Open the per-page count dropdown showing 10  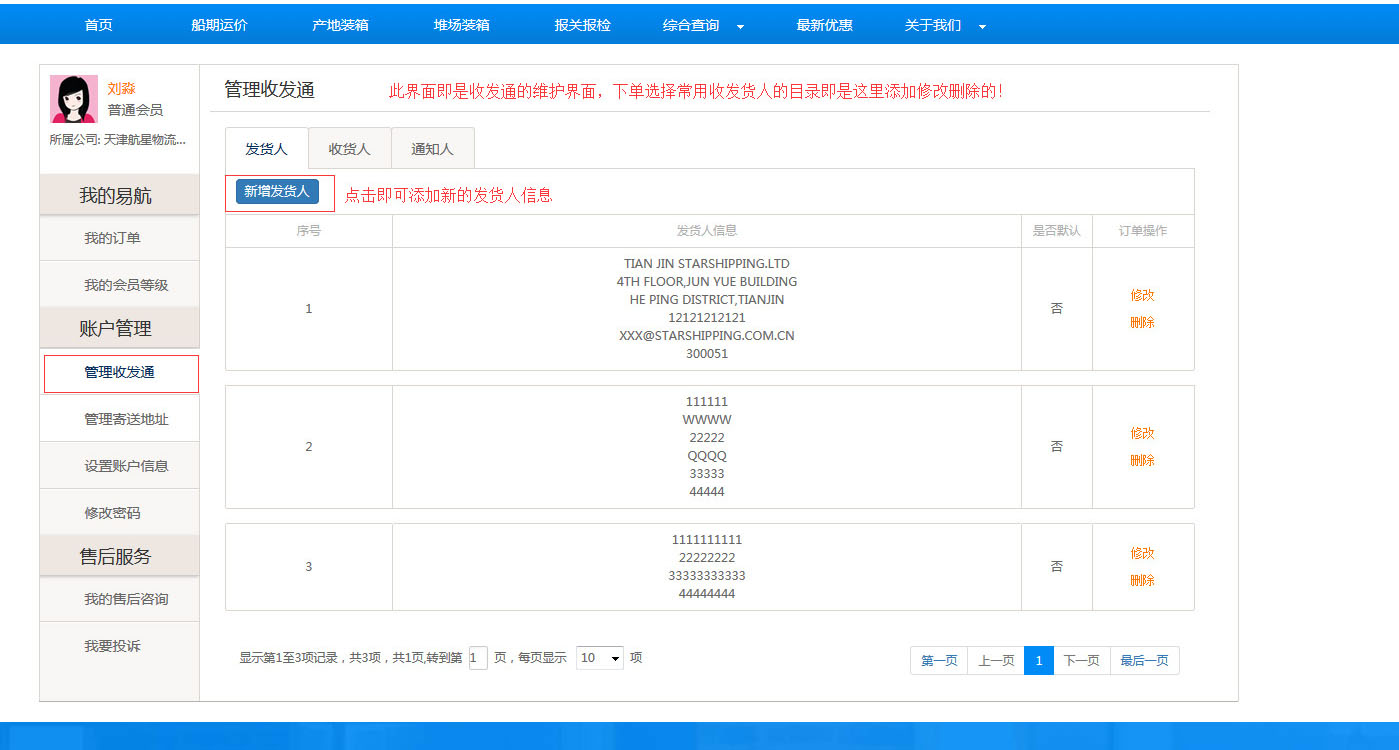[x=600, y=658]
